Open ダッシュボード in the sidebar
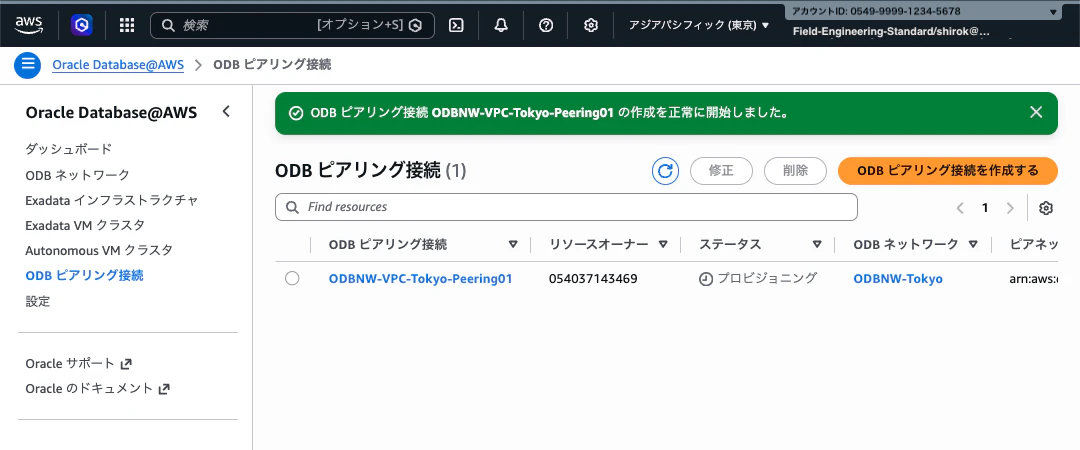 68,149
